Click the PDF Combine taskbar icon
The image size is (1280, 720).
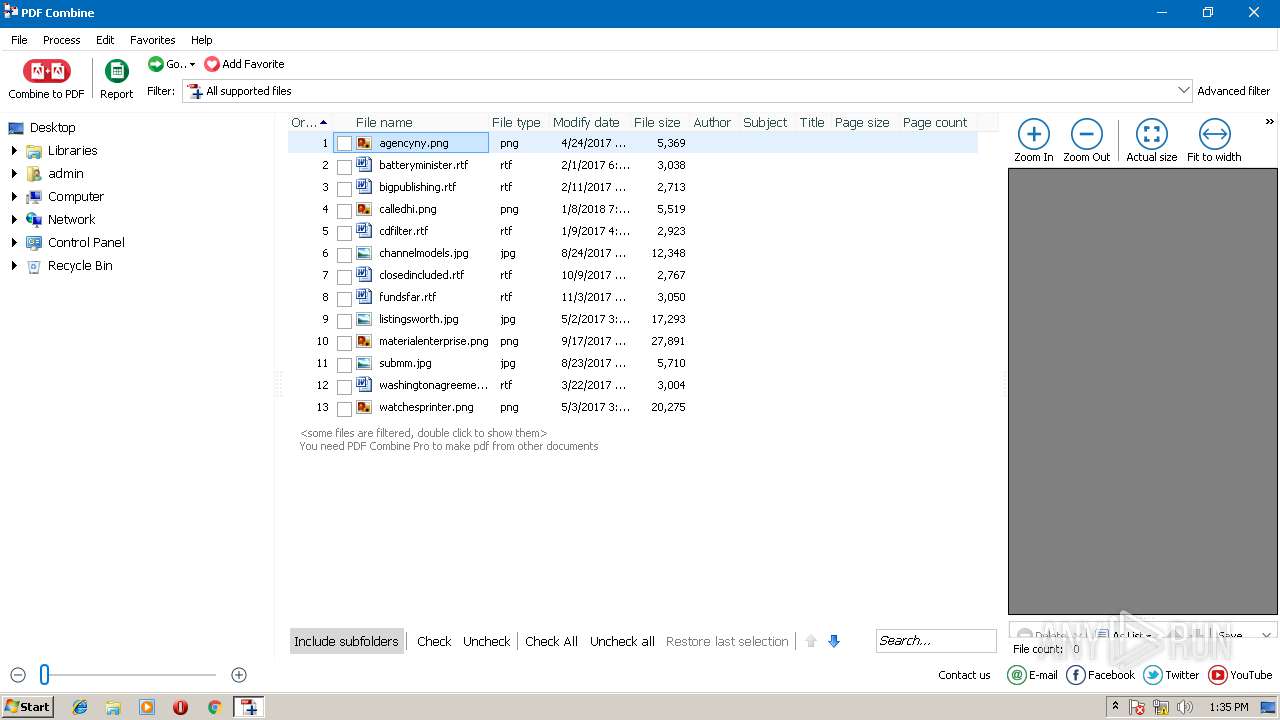[248, 707]
